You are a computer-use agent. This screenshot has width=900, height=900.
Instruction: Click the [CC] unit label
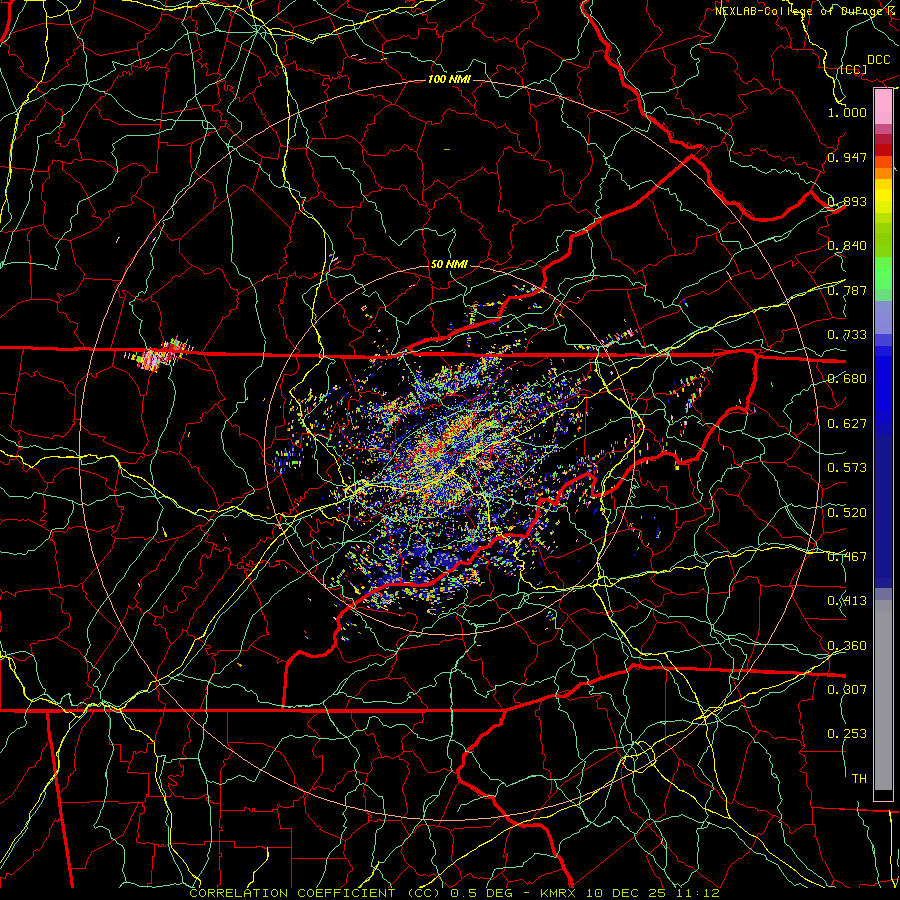click(853, 69)
